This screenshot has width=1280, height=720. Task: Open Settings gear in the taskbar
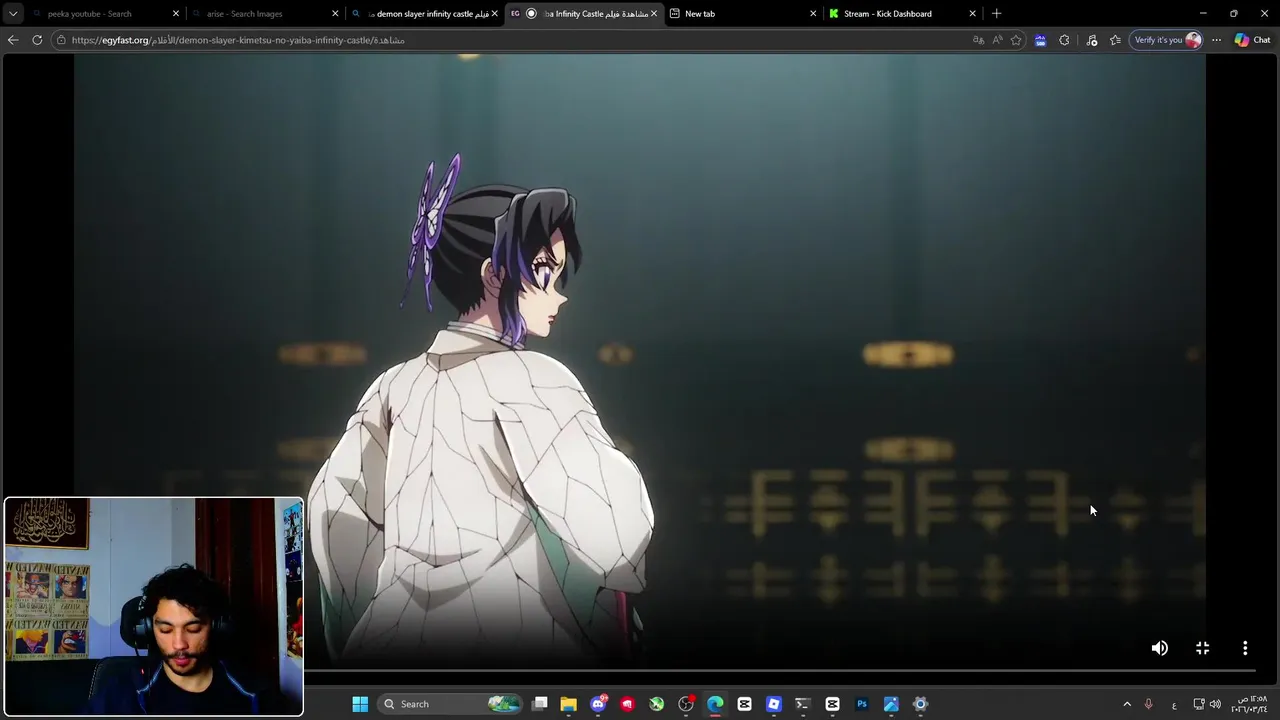[x=920, y=704]
